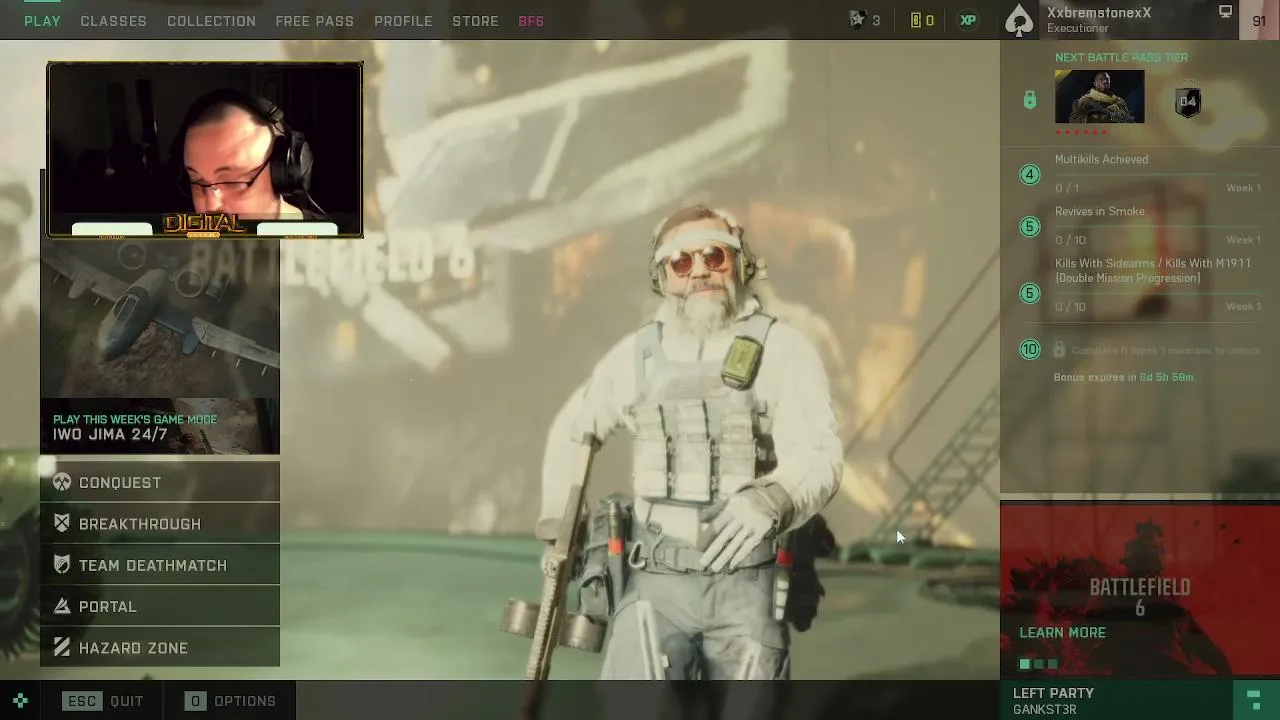This screenshot has width=1280, height=720.
Task: Select the Multikills Achieved mission text
Action: [1101, 159]
